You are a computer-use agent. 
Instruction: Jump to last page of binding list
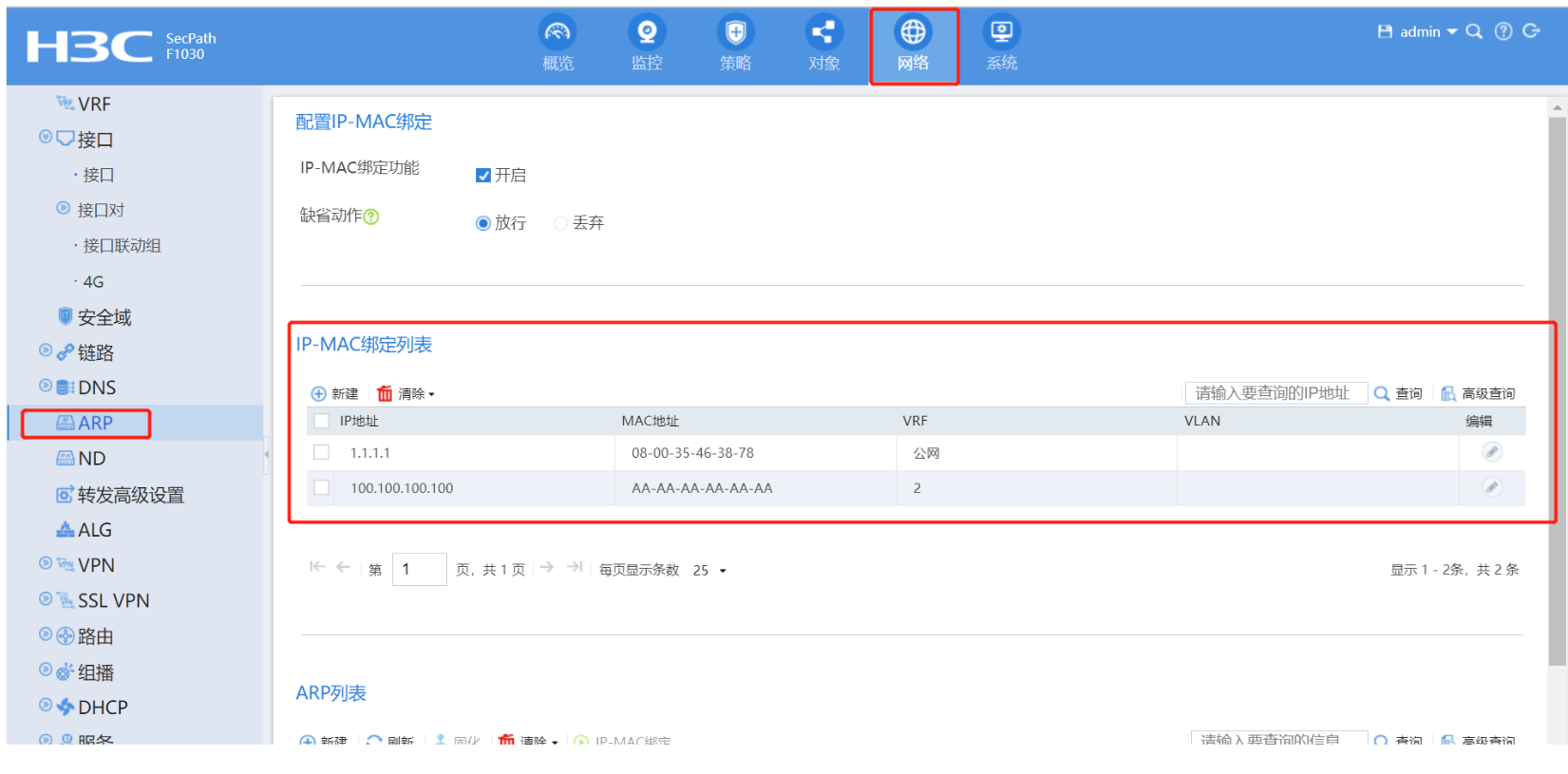tap(575, 568)
